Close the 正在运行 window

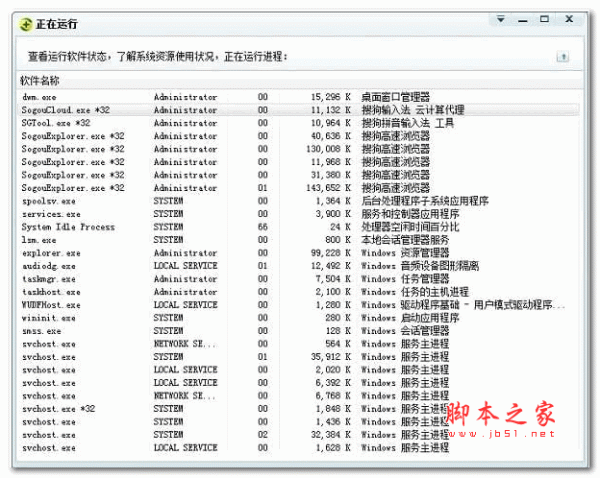[x=569, y=19]
